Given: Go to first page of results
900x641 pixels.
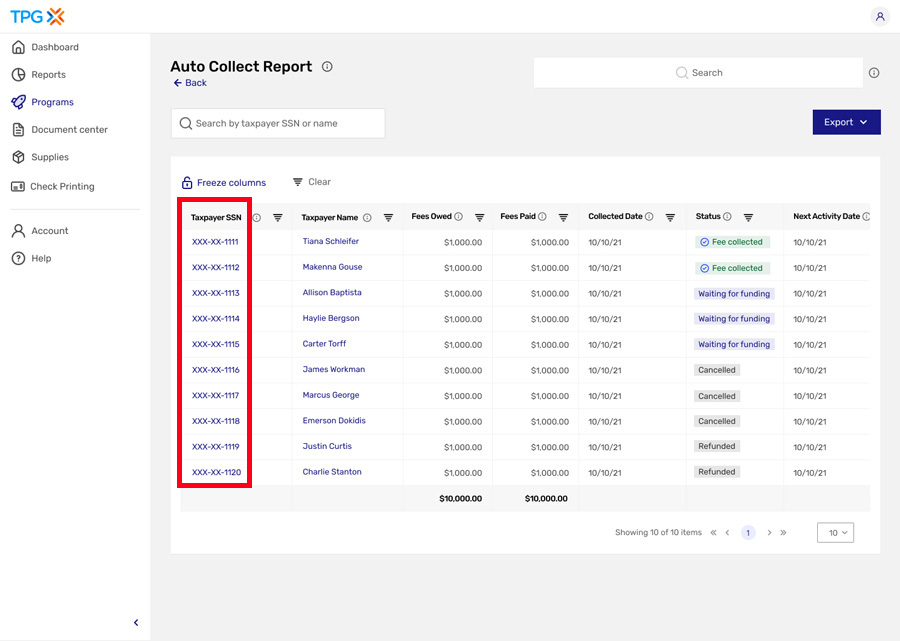Looking at the screenshot, I should click(713, 533).
